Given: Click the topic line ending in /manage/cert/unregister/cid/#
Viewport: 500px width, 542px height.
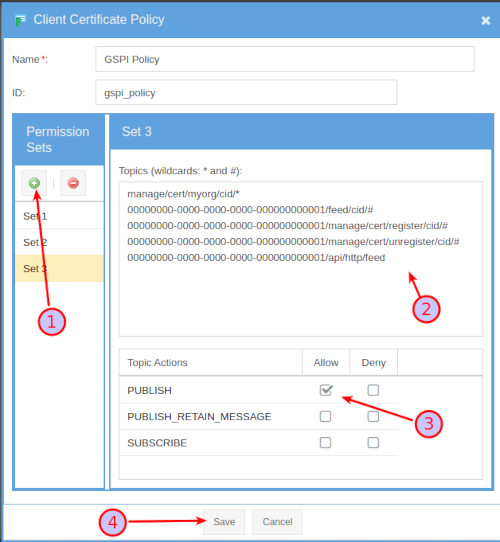Looking at the screenshot, I should coord(293,242).
